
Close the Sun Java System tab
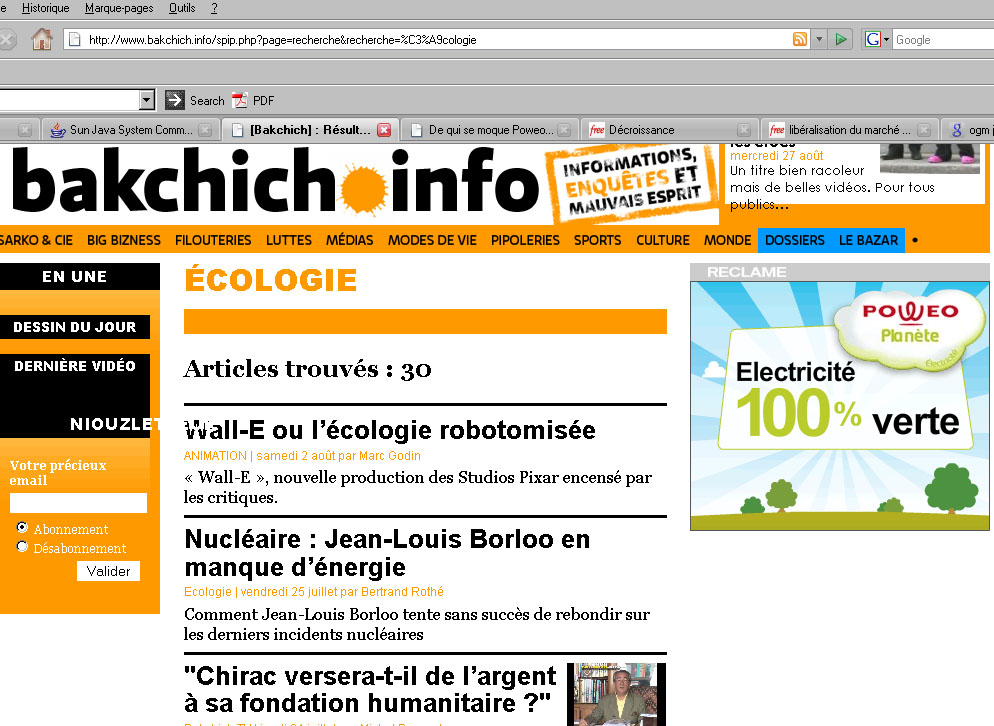205,130
